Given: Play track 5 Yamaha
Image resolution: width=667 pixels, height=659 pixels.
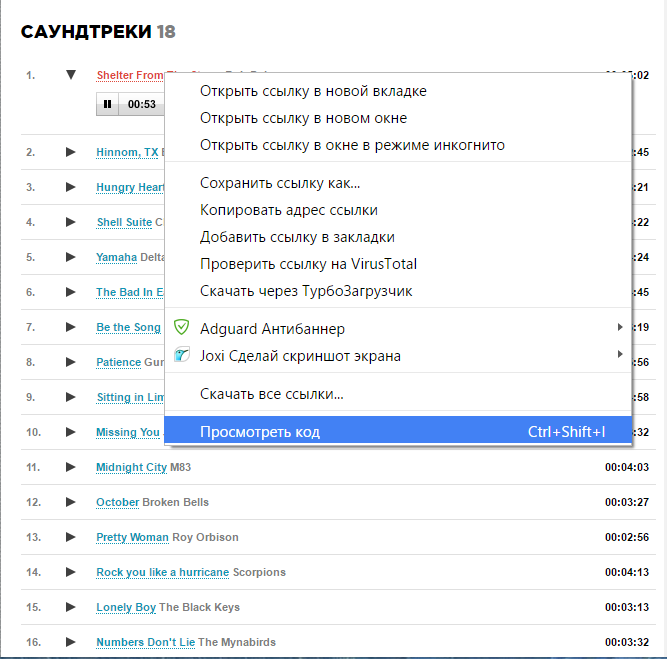Looking at the screenshot, I should (71, 257).
